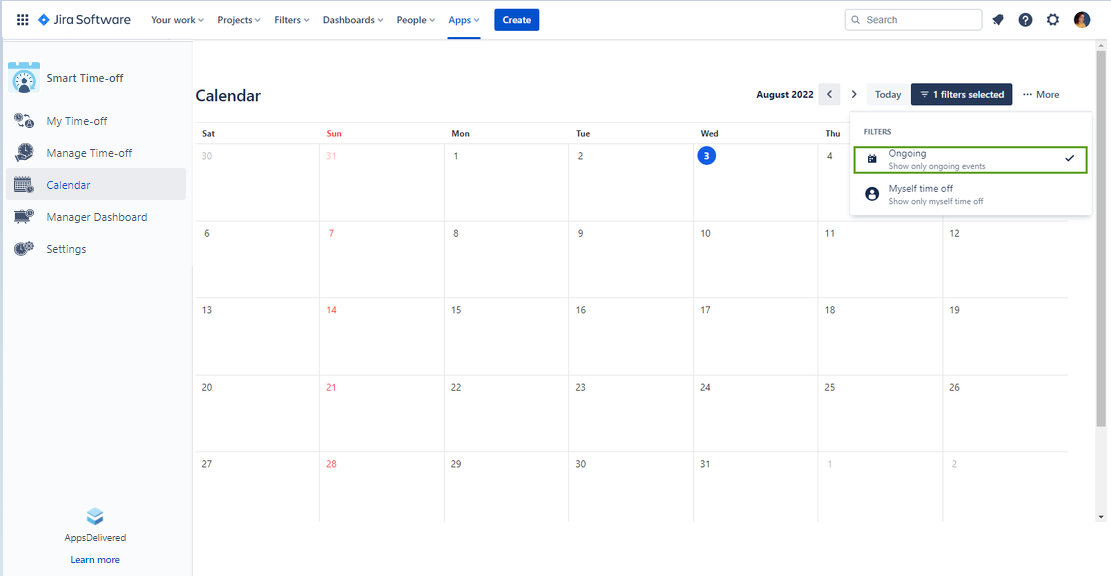Open the app switcher grid icon

point(22,20)
